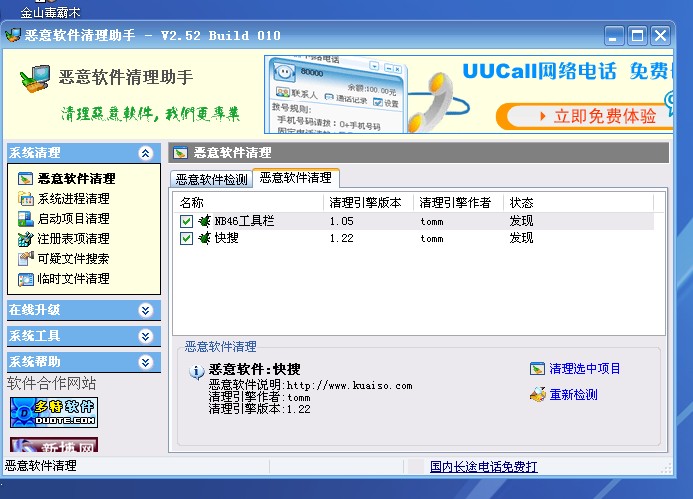Screen dimensions: 693x499
Task: Click the 清理选中项目 icon
Action: pyautogui.click(x=537, y=368)
